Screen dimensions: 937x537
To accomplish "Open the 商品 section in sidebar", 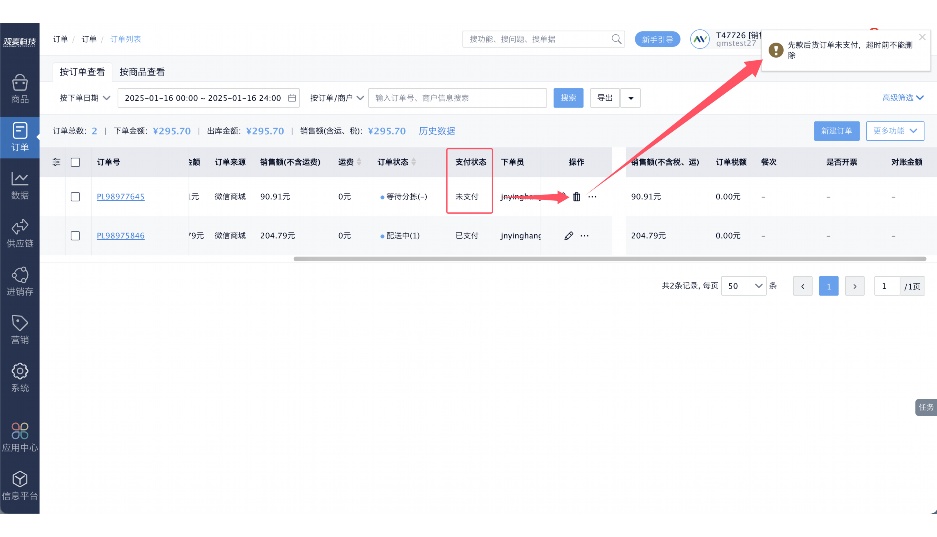I will (20, 89).
